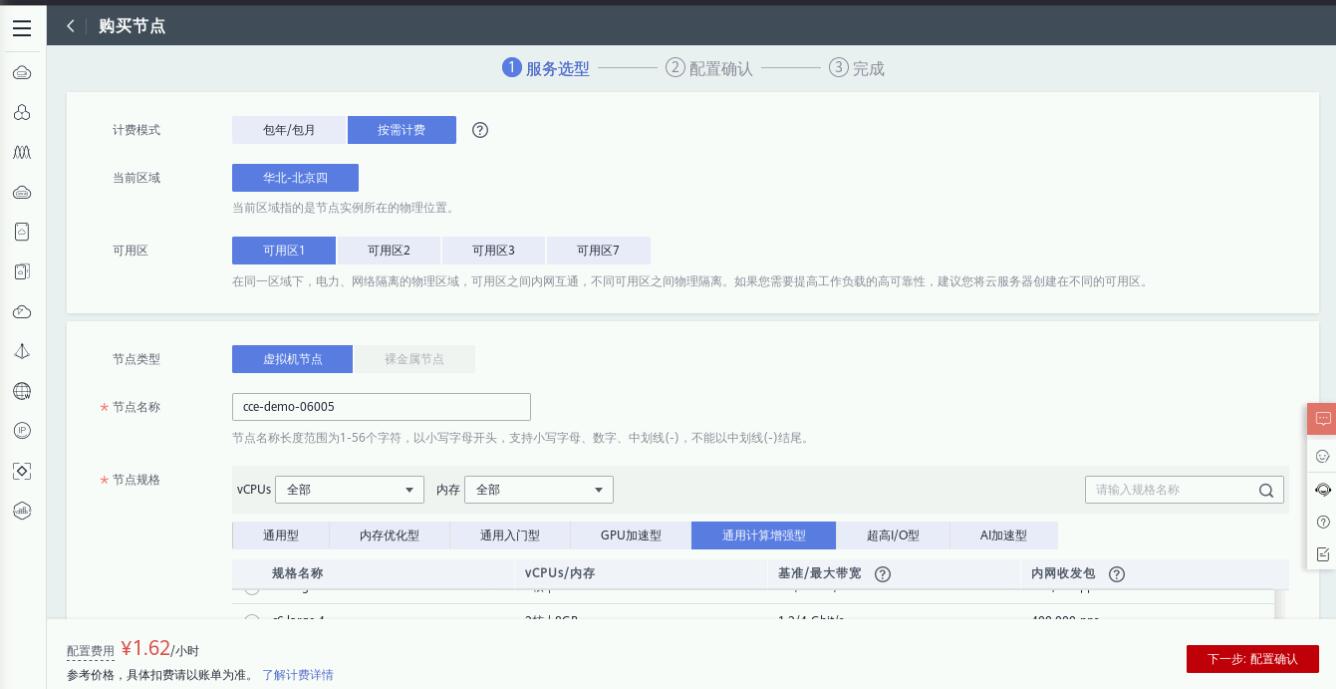The height and width of the screenshot is (689, 1336).
Task: Switch to 通用入门型 spec tab
Action: click(510, 536)
